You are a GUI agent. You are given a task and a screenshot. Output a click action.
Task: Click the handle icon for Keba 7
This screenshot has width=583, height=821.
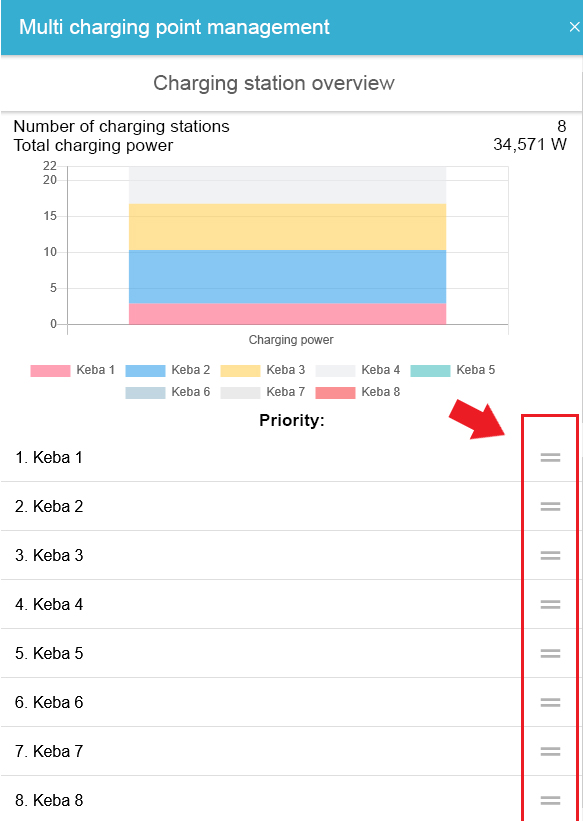pyautogui.click(x=550, y=751)
